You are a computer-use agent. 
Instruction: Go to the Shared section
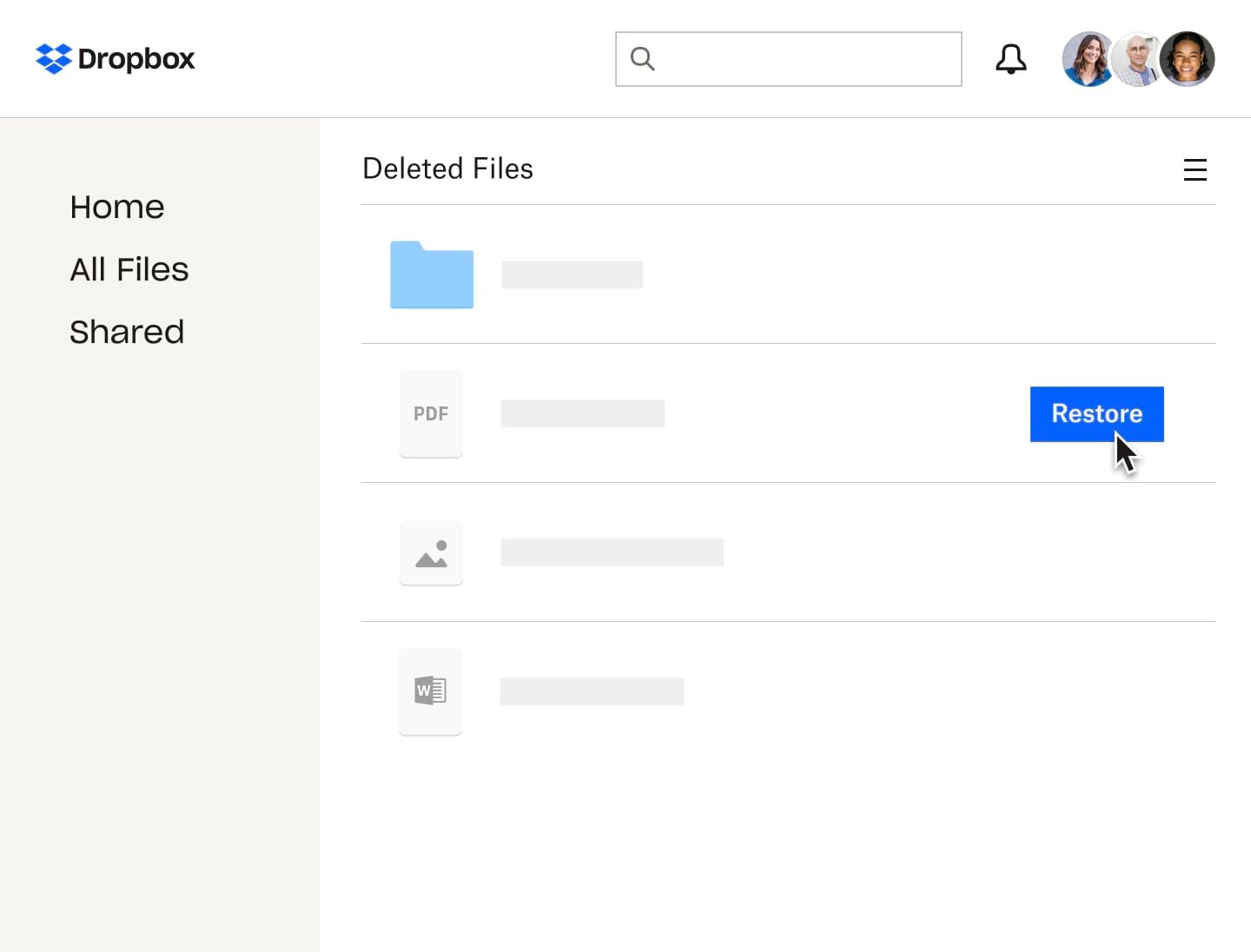[x=127, y=332]
